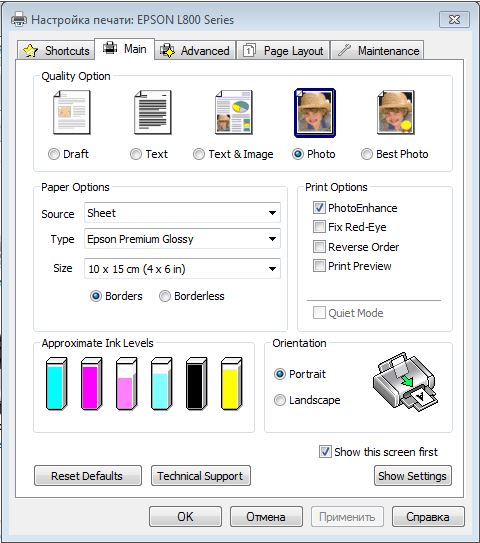Switch to the Advanced tab
Screen dimensions: 480x543
195,51
